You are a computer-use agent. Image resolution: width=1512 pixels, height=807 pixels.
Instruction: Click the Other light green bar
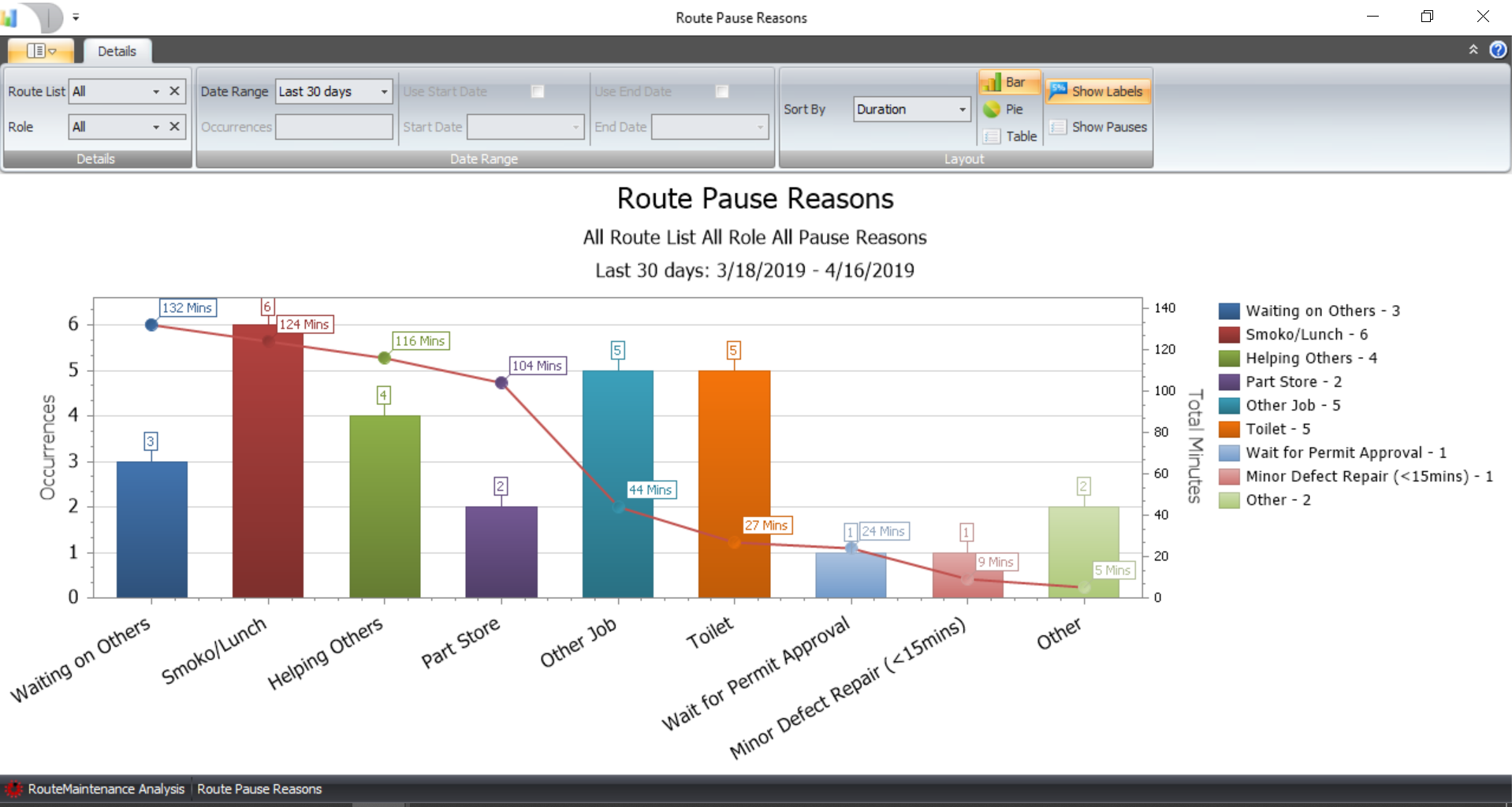[x=1084, y=552]
